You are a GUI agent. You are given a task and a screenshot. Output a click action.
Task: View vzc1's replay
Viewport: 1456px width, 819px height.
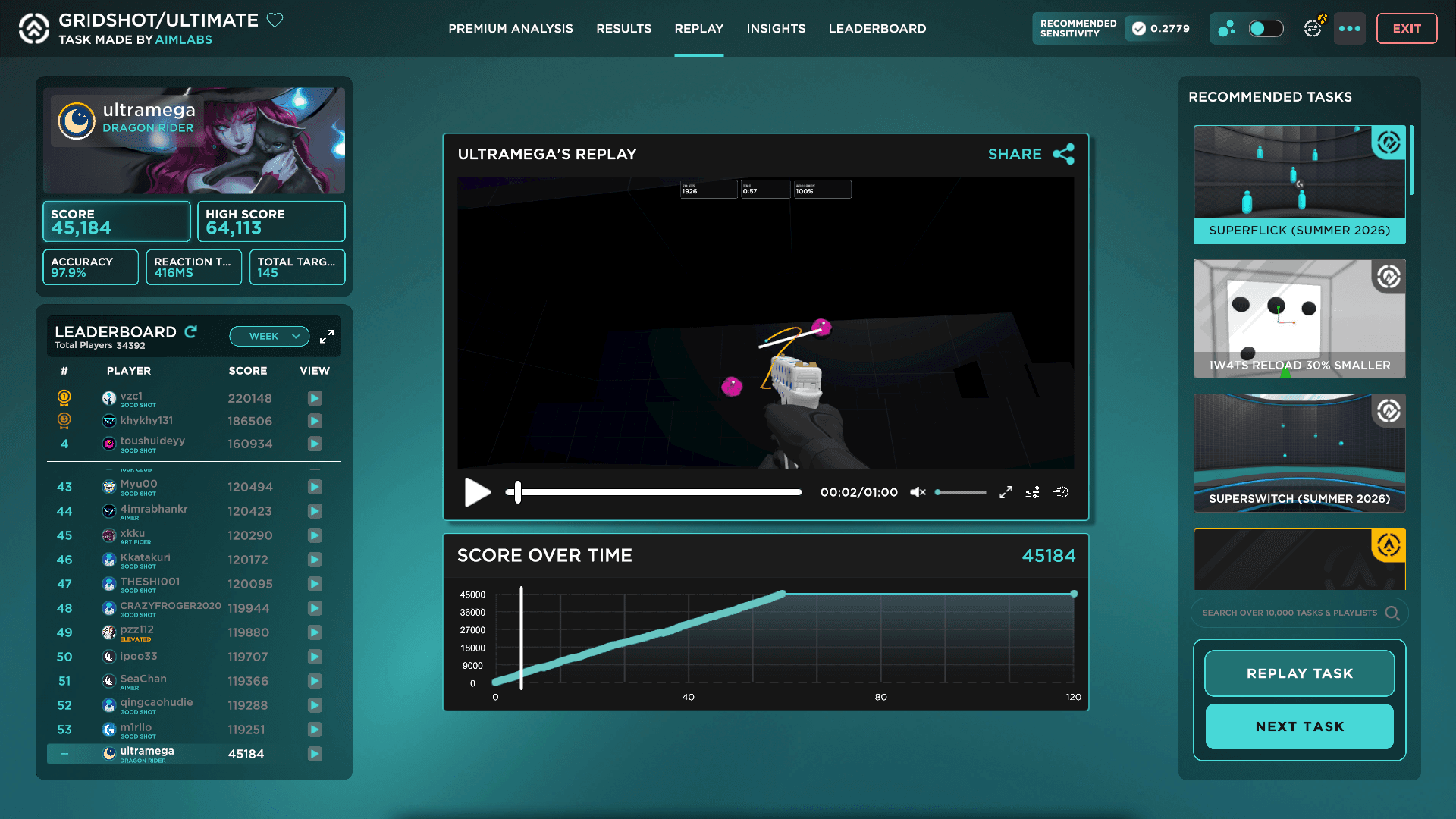[315, 398]
